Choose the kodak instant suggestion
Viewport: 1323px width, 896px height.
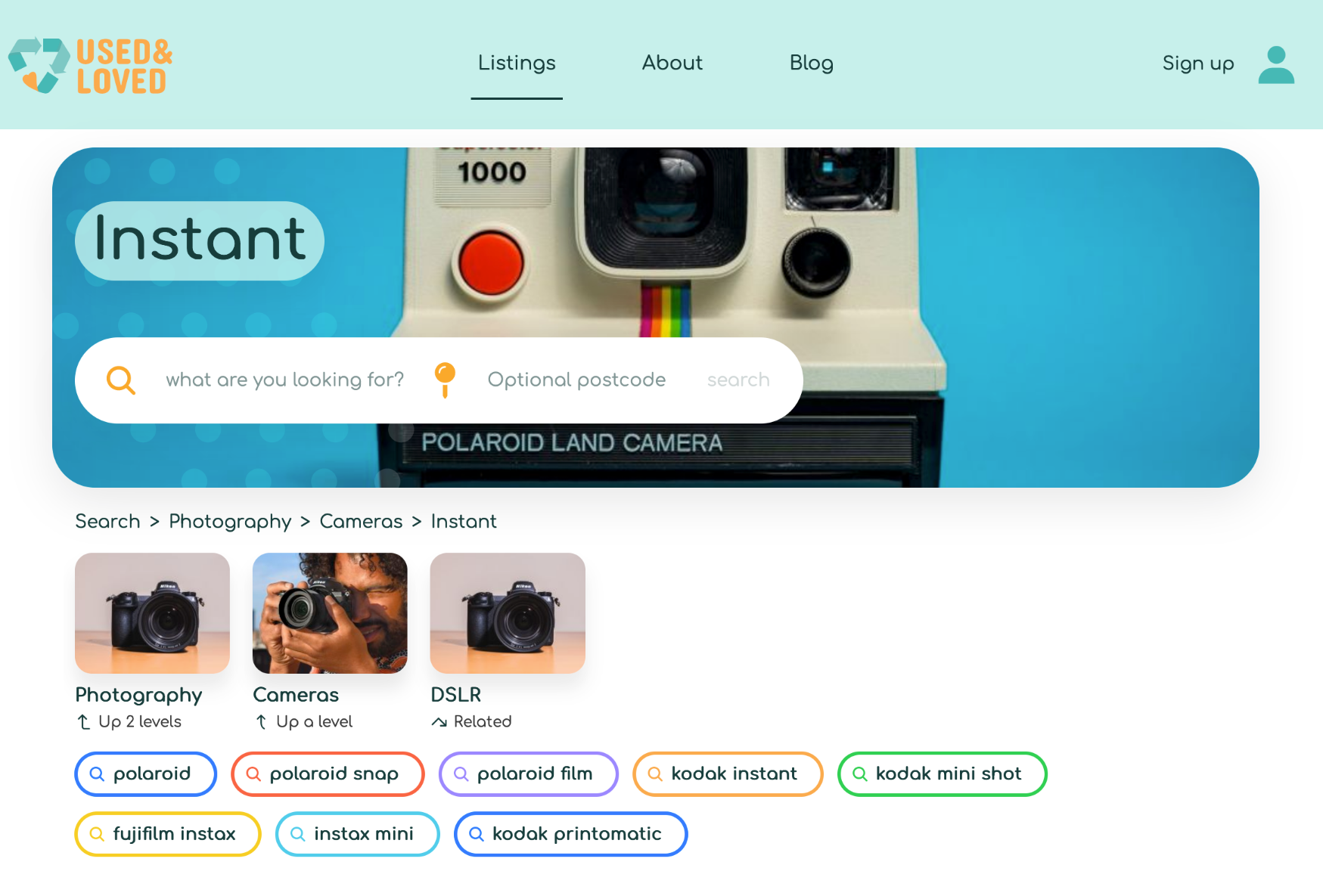click(728, 774)
